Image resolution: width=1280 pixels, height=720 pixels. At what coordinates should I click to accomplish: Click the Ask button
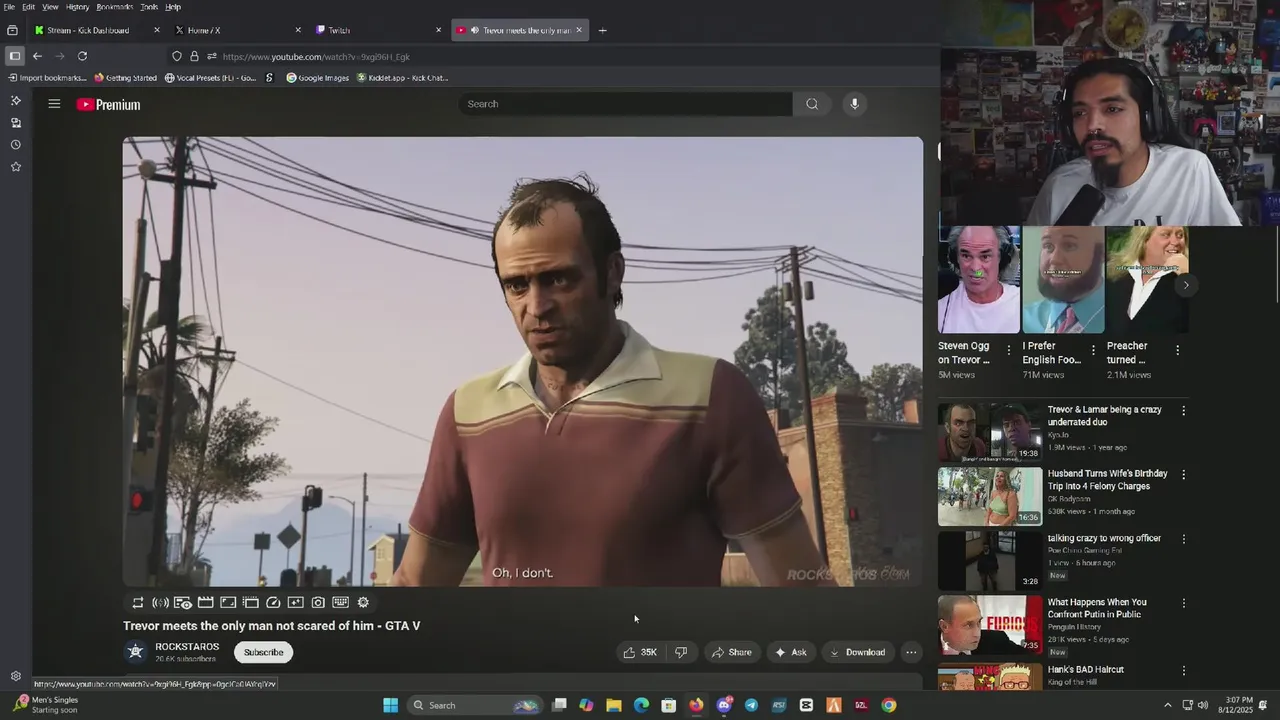click(790, 652)
